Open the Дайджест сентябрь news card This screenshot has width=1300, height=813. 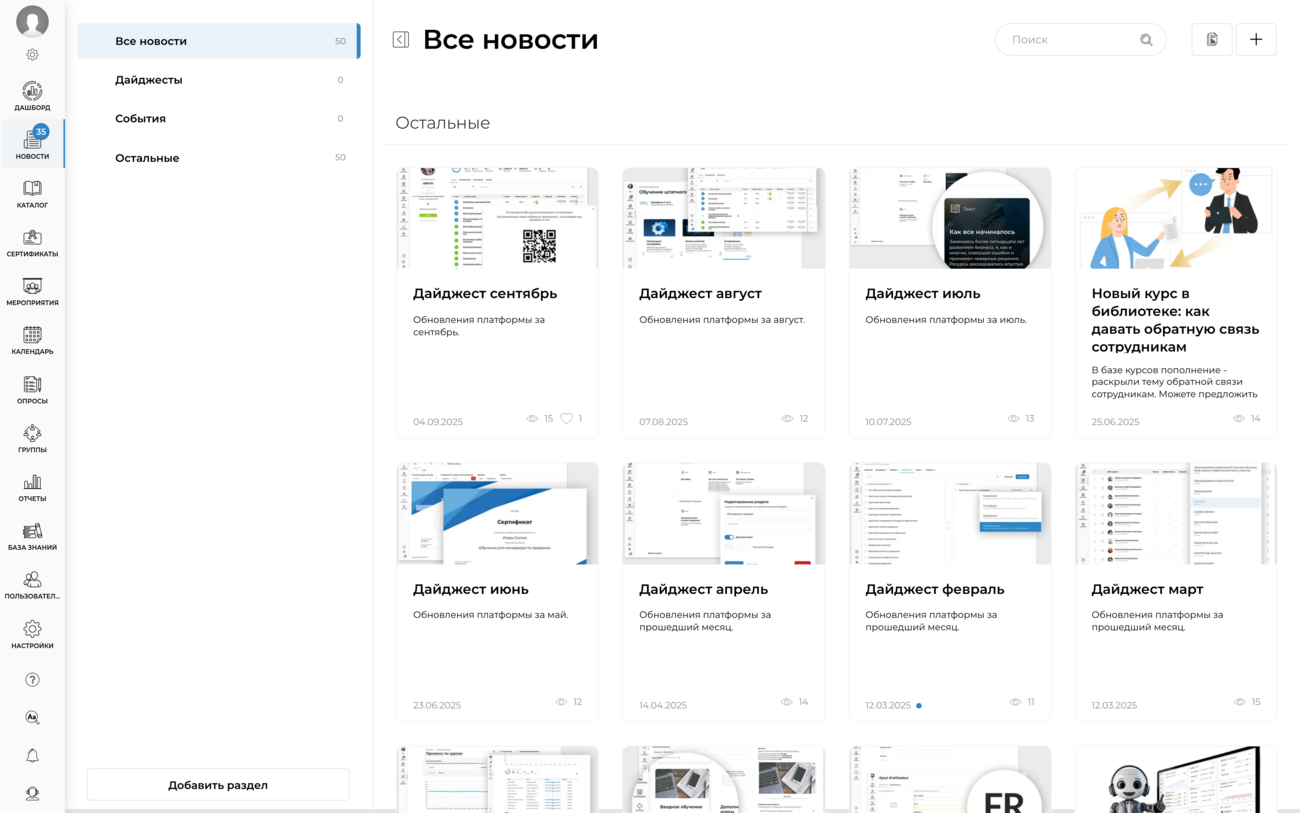click(497, 303)
